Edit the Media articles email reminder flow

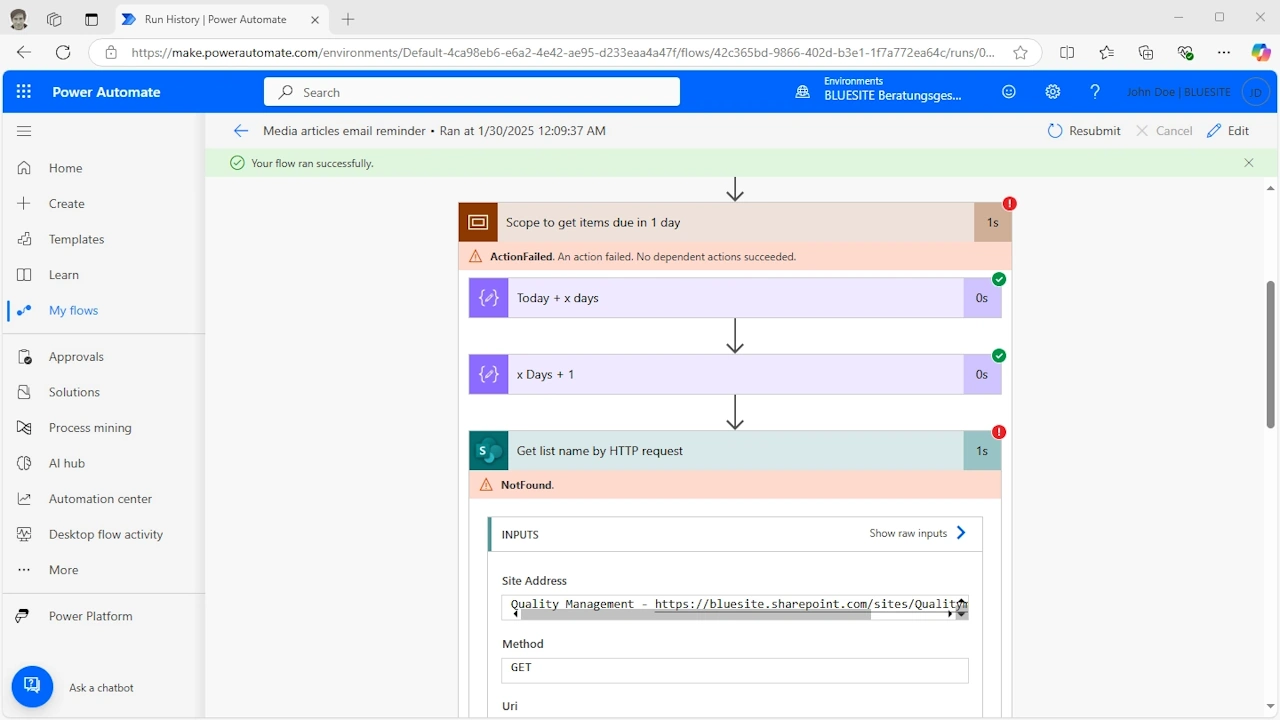click(x=1229, y=130)
